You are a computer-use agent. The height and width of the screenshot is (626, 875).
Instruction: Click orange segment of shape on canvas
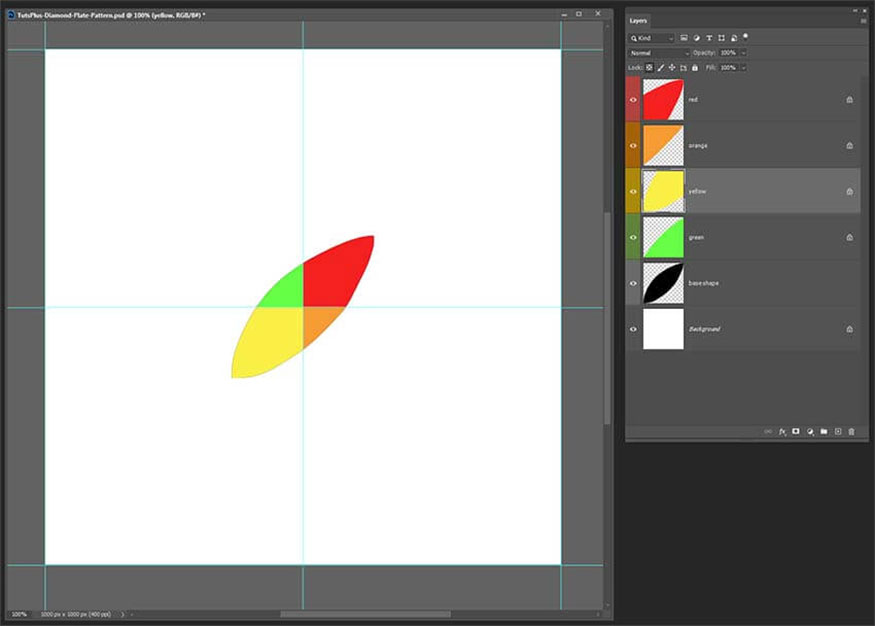point(318,322)
